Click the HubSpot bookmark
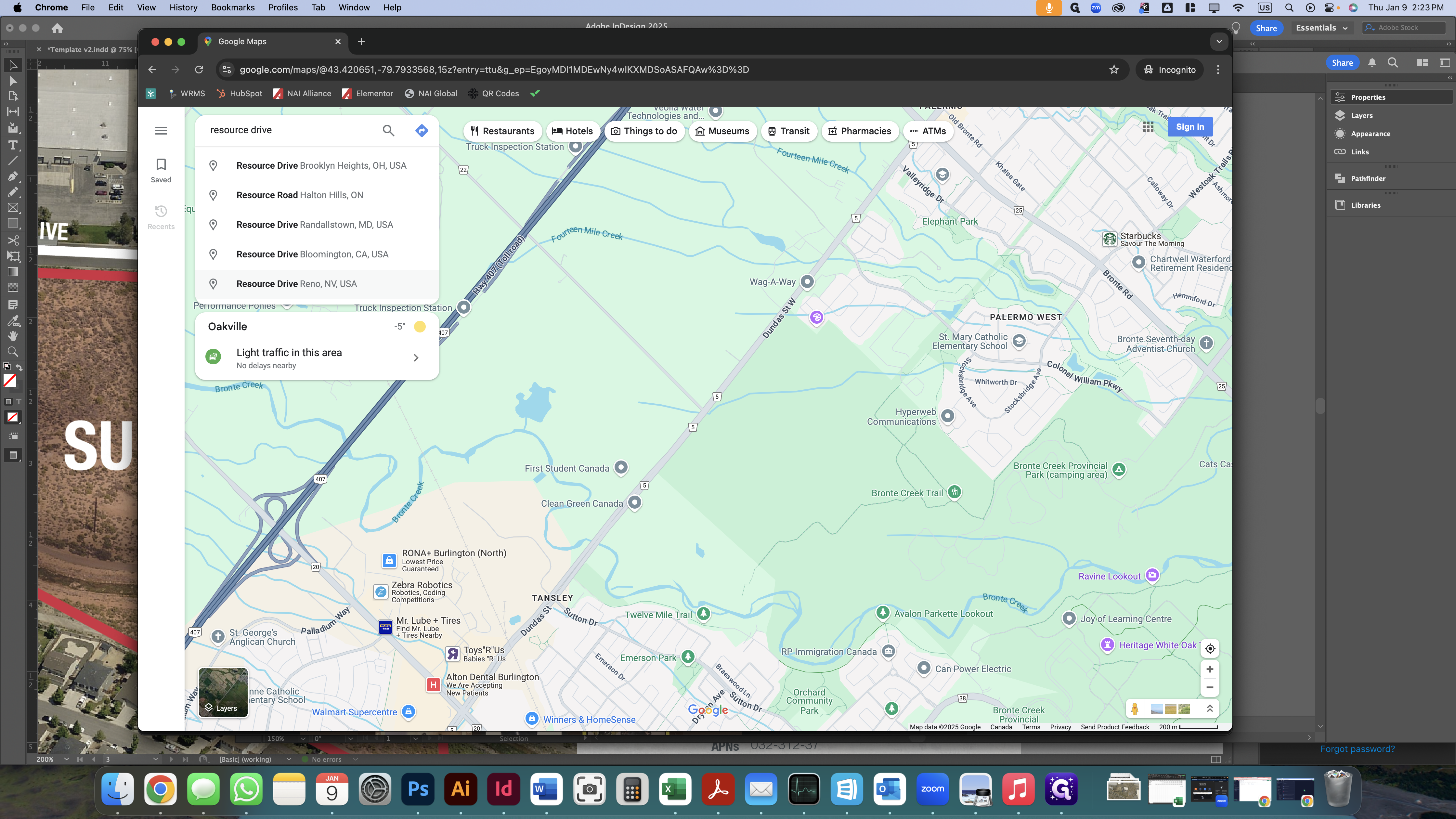Screen dimensions: 1456x819 (x=240, y=93)
